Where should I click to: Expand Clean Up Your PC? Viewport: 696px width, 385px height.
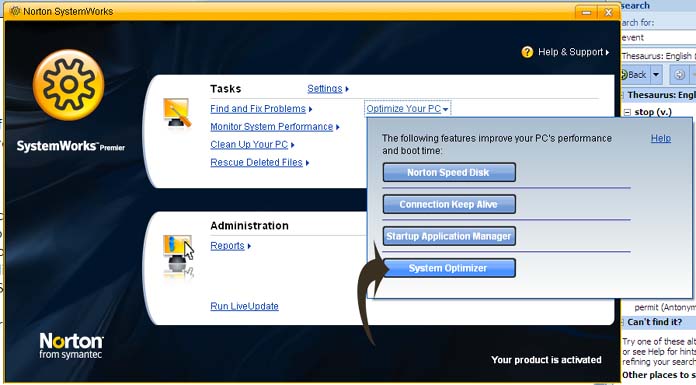point(252,144)
